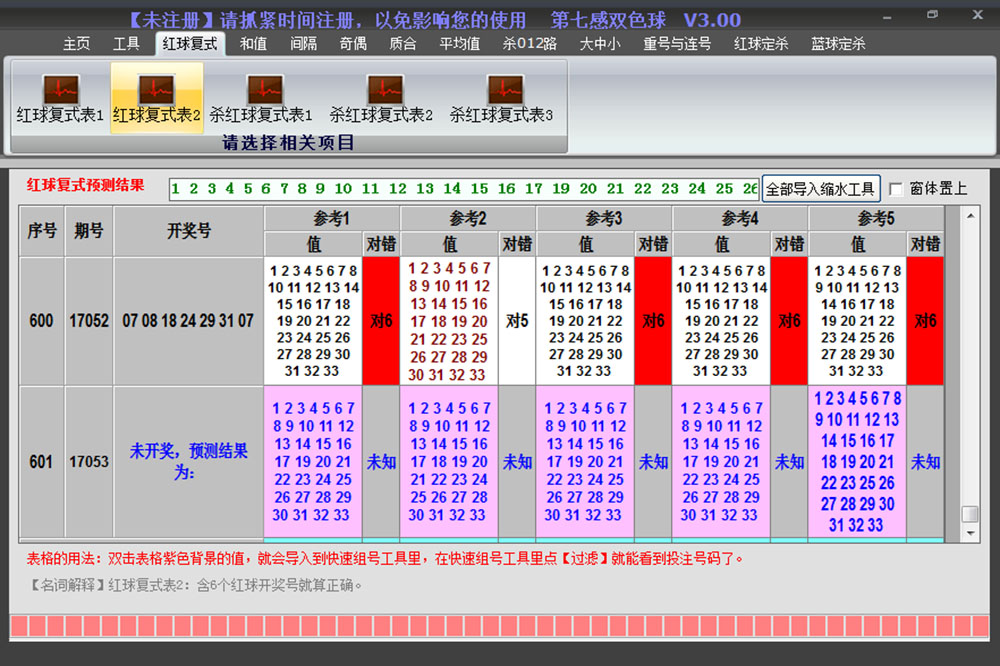The width and height of the screenshot is (1000, 666).
Task: Click the 未开奖，预测结果为 cell
Action: tap(188, 462)
